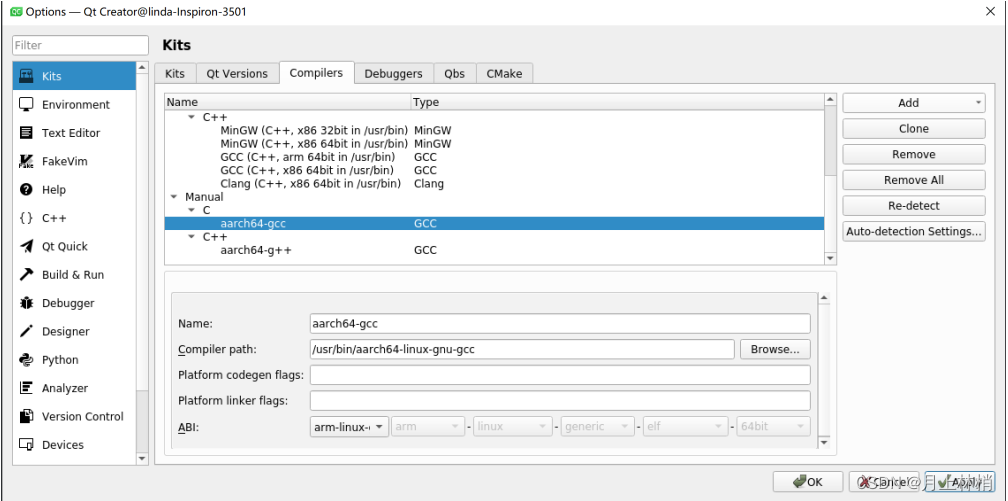Focus the Platform codegen flags field

coord(560,375)
